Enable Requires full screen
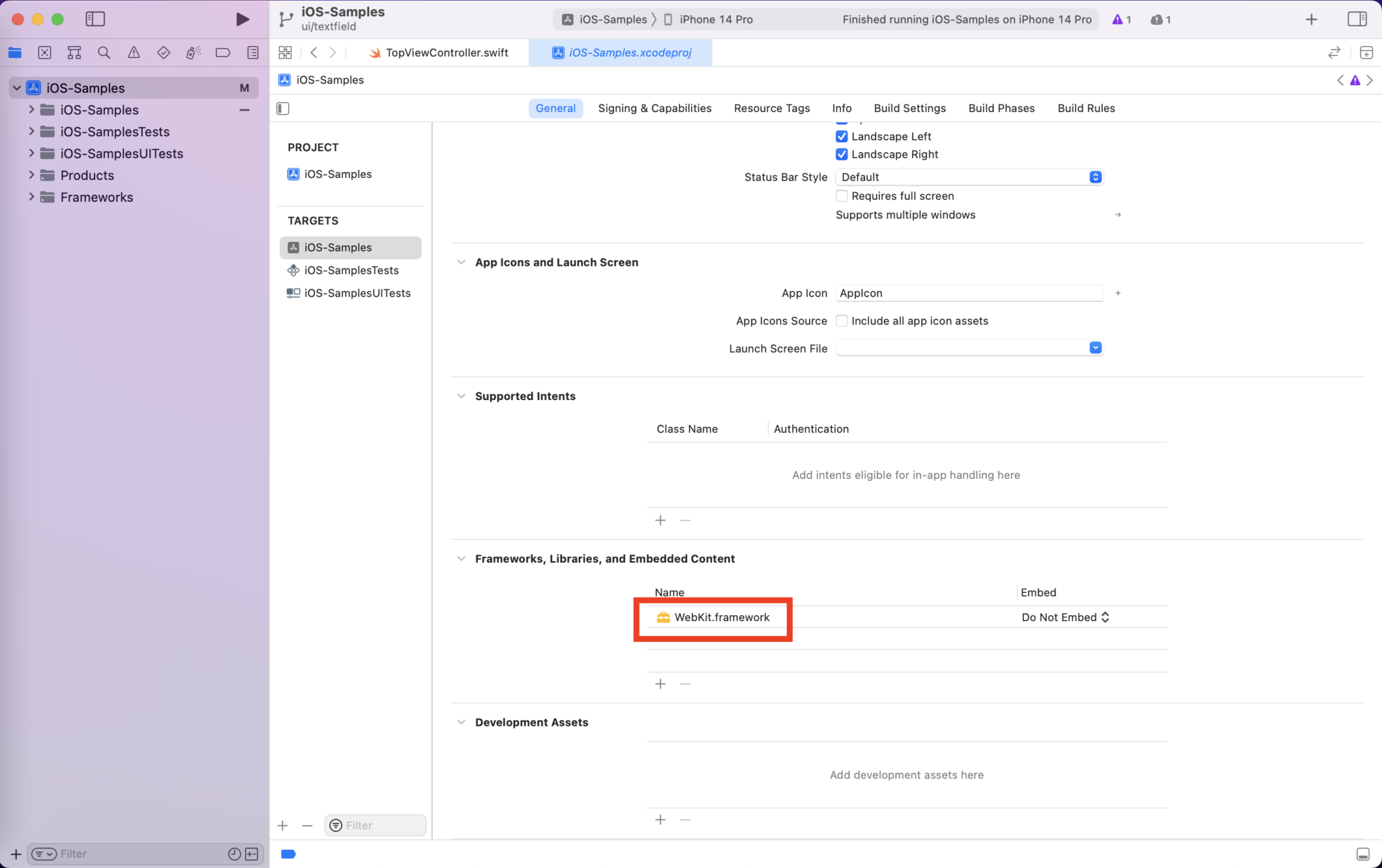 point(841,196)
